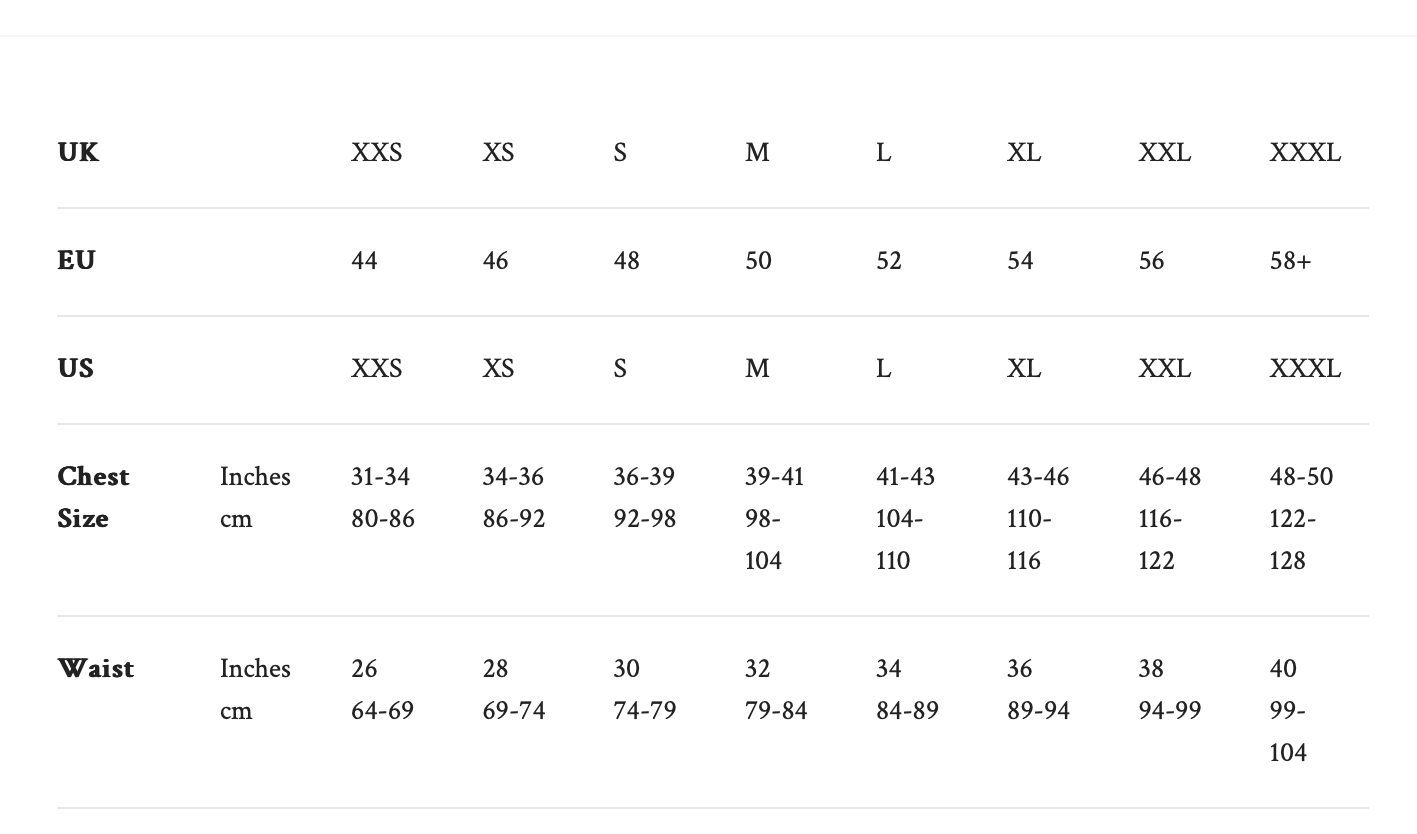Image resolution: width=1417 pixels, height=834 pixels.
Task: Click waist measurement 79-84 cm
Action: coord(776,711)
